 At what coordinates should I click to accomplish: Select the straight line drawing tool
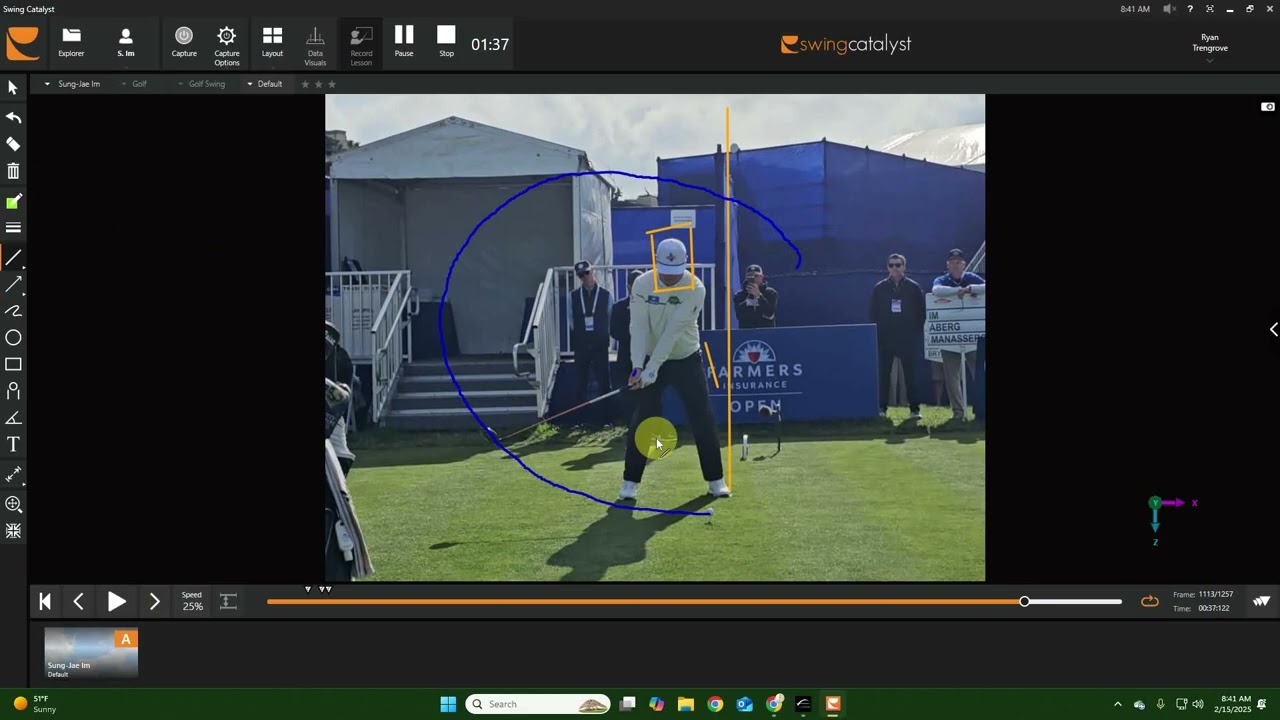(13, 259)
